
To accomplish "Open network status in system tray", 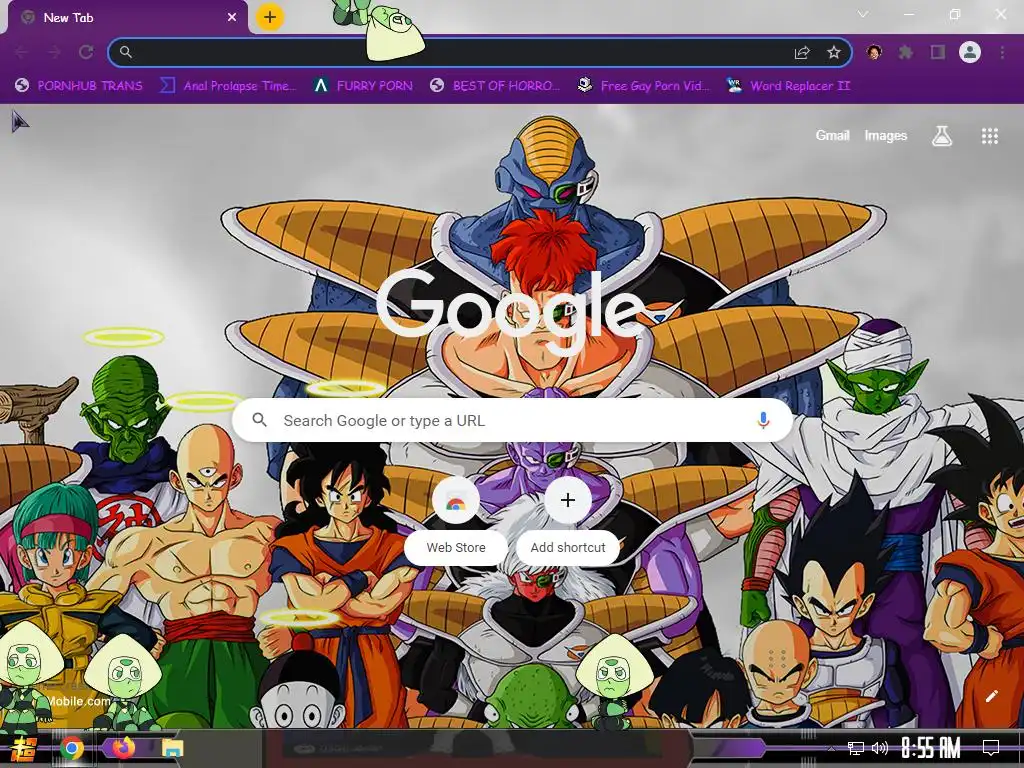I will [856, 748].
